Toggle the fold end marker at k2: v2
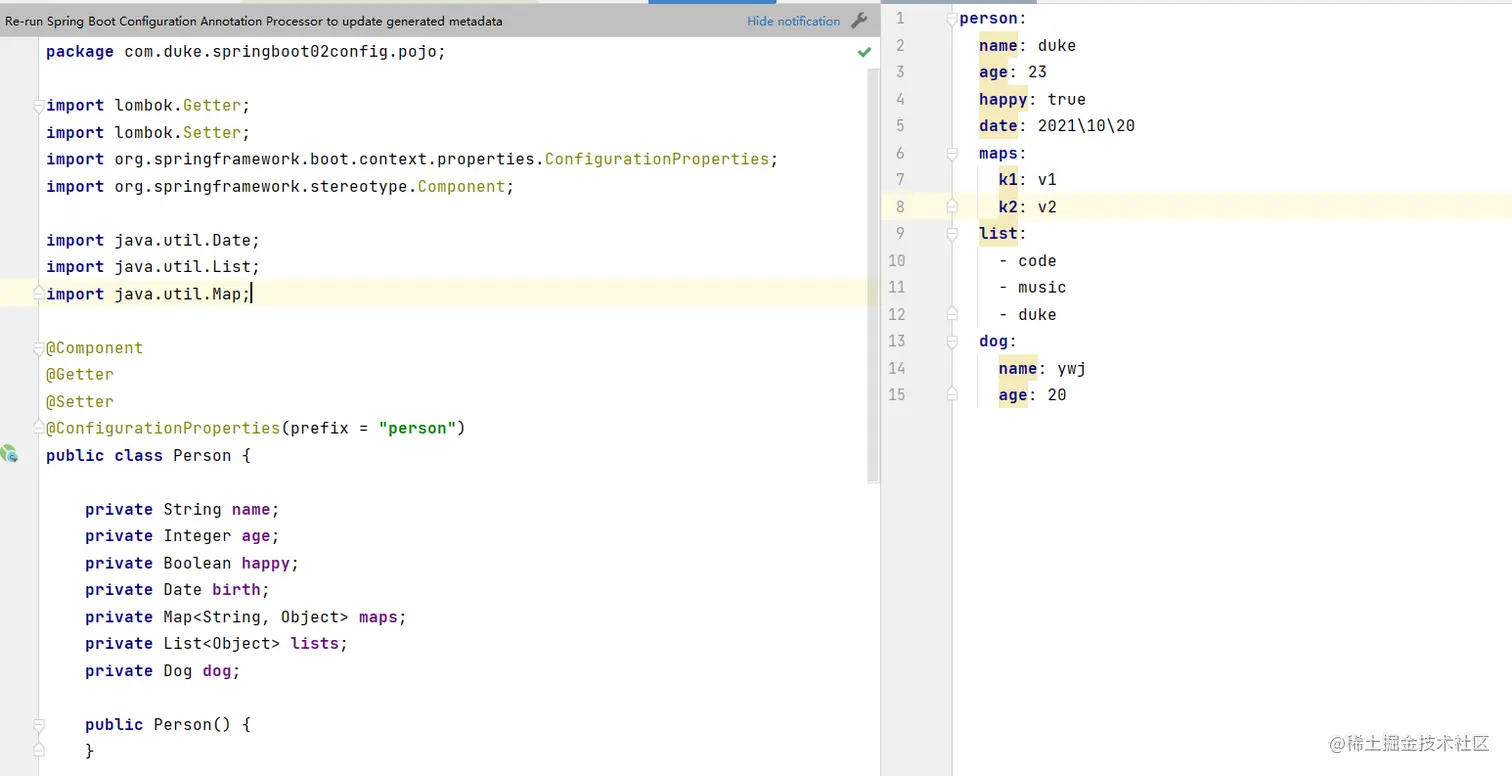Screen dimensions: 1512x776 pyautogui.click(x=952, y=207)
